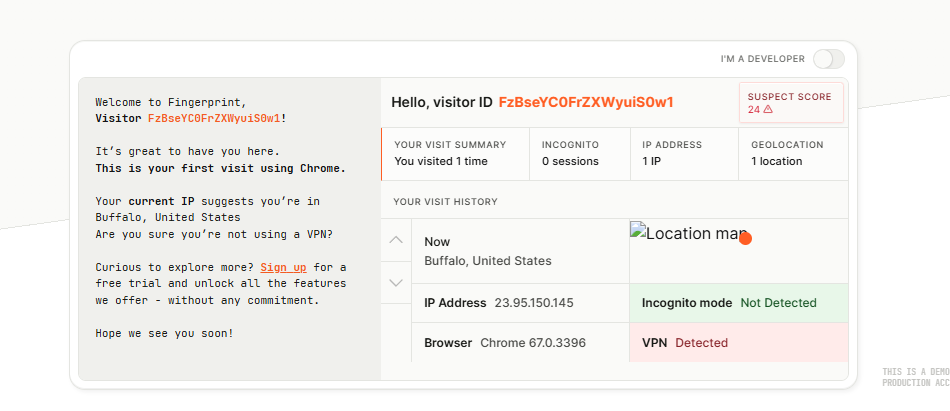950x411 pixels.
Task: Click the Now Buffalo, United States entry
Action: [x=520, y=251]
